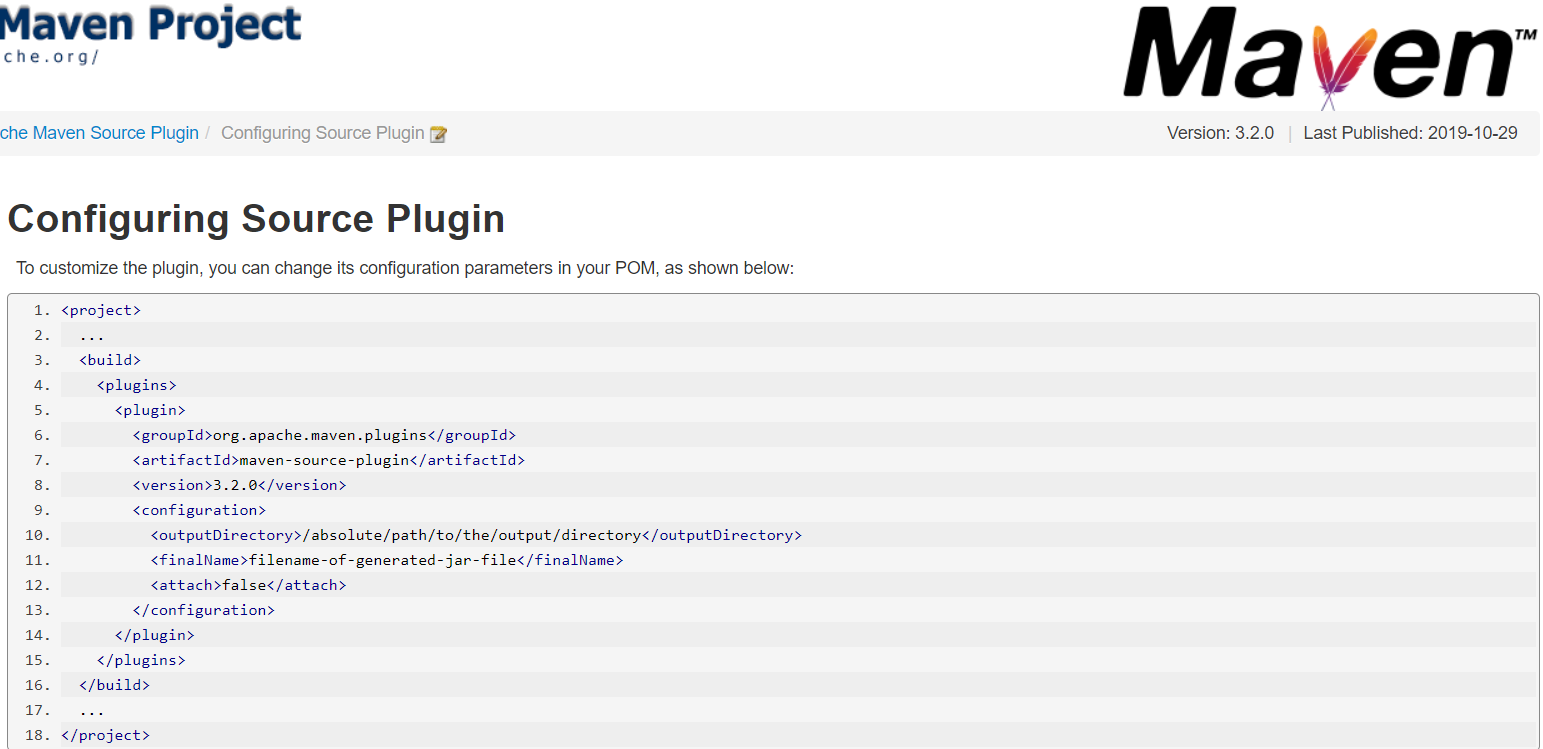Click the opening <build> tag on line 3
1543x749 pixels.
[x=110, y=360]
